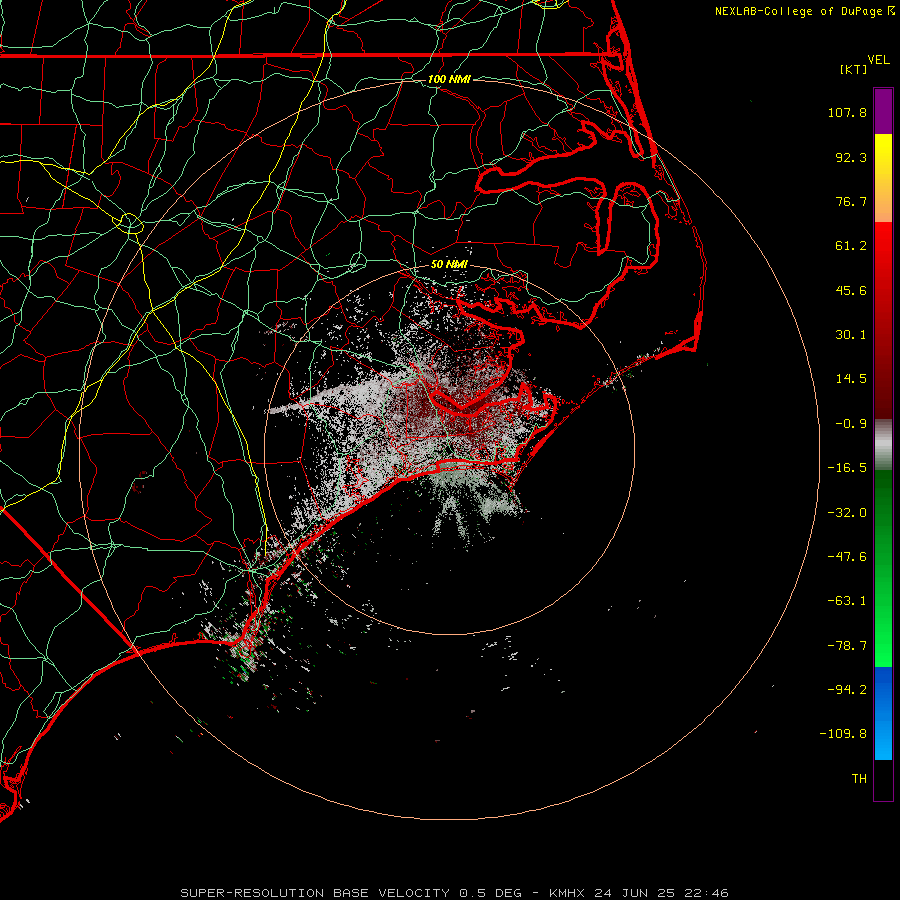Click the 45.6 legend value
This screenshot has height=900, width=900.
[851, 290]
